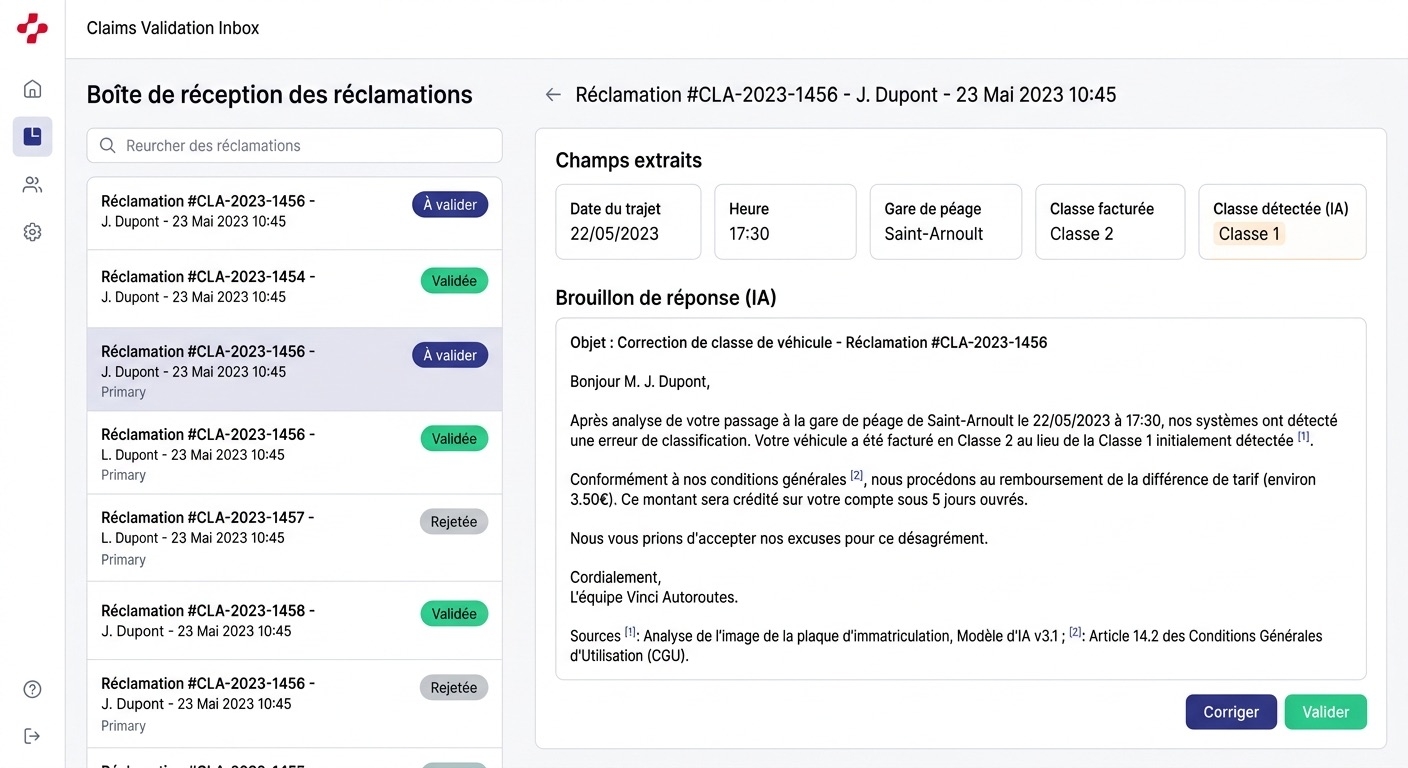Click the logout icon in sidebar
1408x768 pixels.
32,736
